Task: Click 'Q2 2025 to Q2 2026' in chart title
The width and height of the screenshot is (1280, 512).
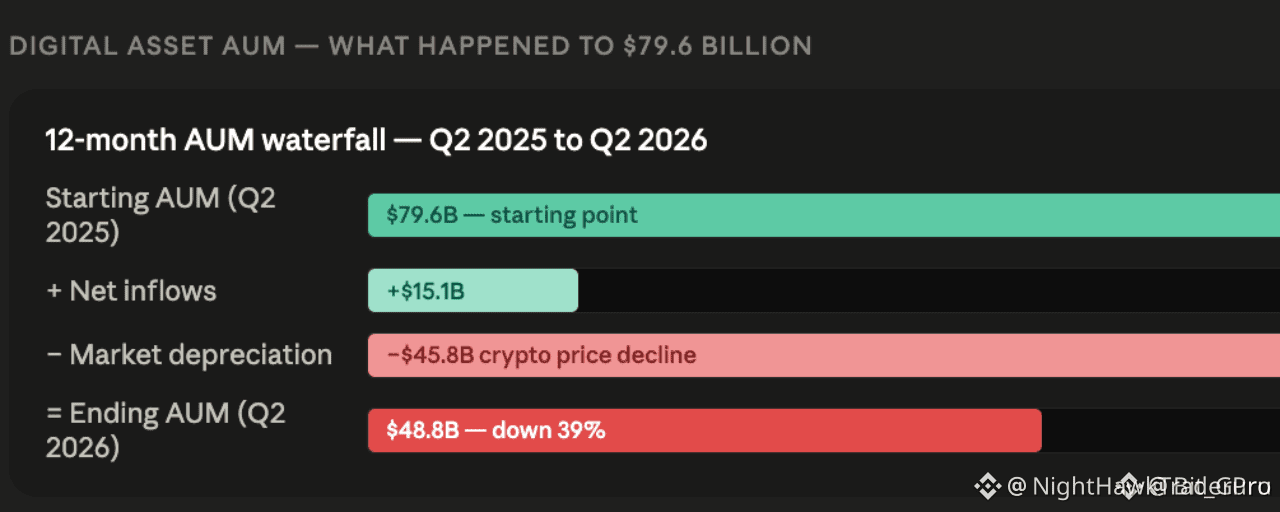Action: pyautogui.click(x=568, y=140)
